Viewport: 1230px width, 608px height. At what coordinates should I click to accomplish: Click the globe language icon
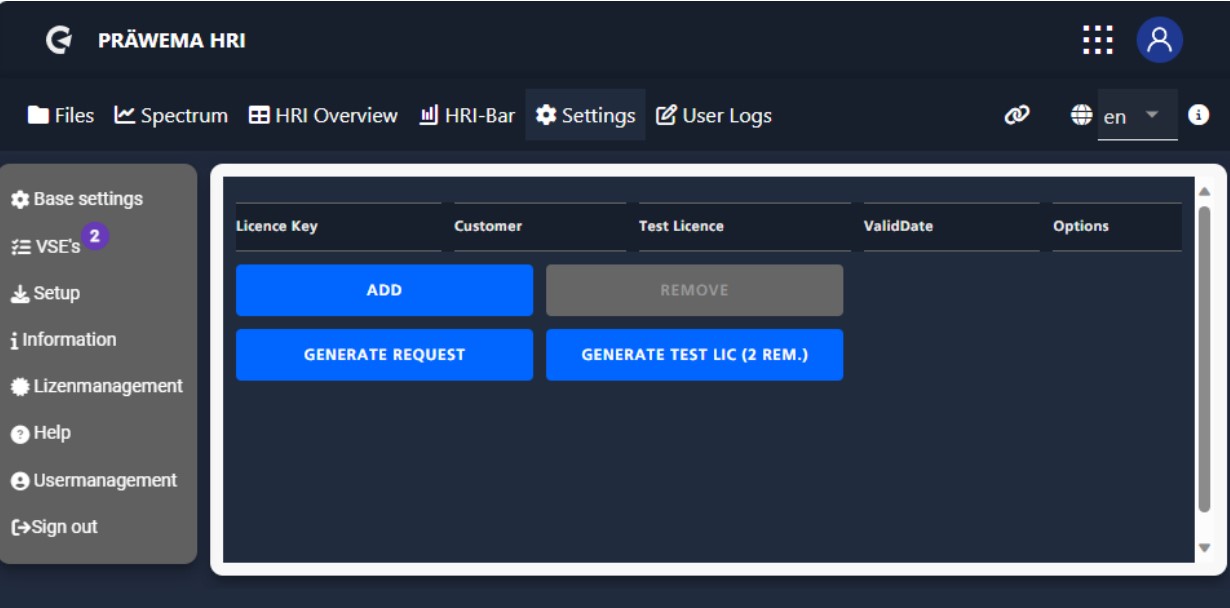[x=1081, y=116]
